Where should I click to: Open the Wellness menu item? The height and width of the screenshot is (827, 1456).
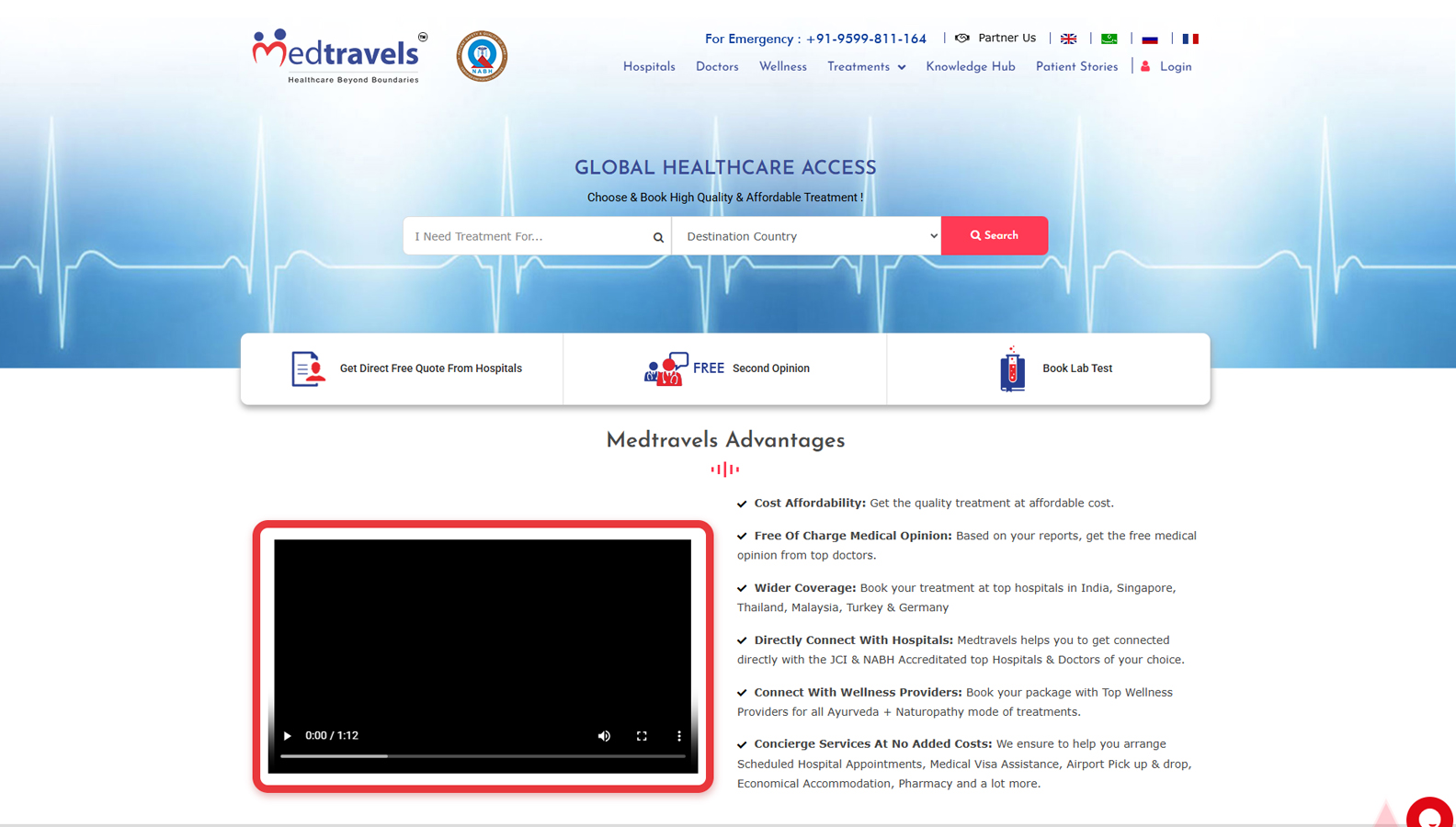(783, 67)
